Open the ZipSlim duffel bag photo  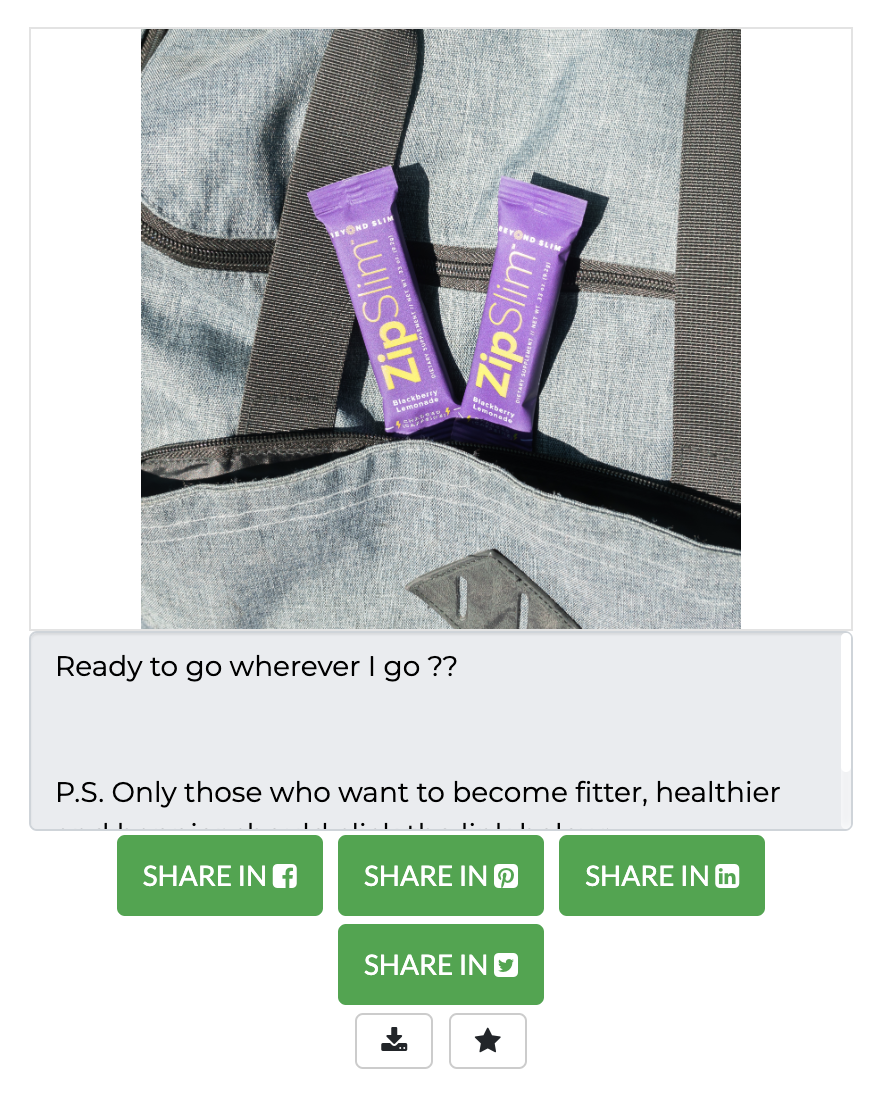pos(441,329)
